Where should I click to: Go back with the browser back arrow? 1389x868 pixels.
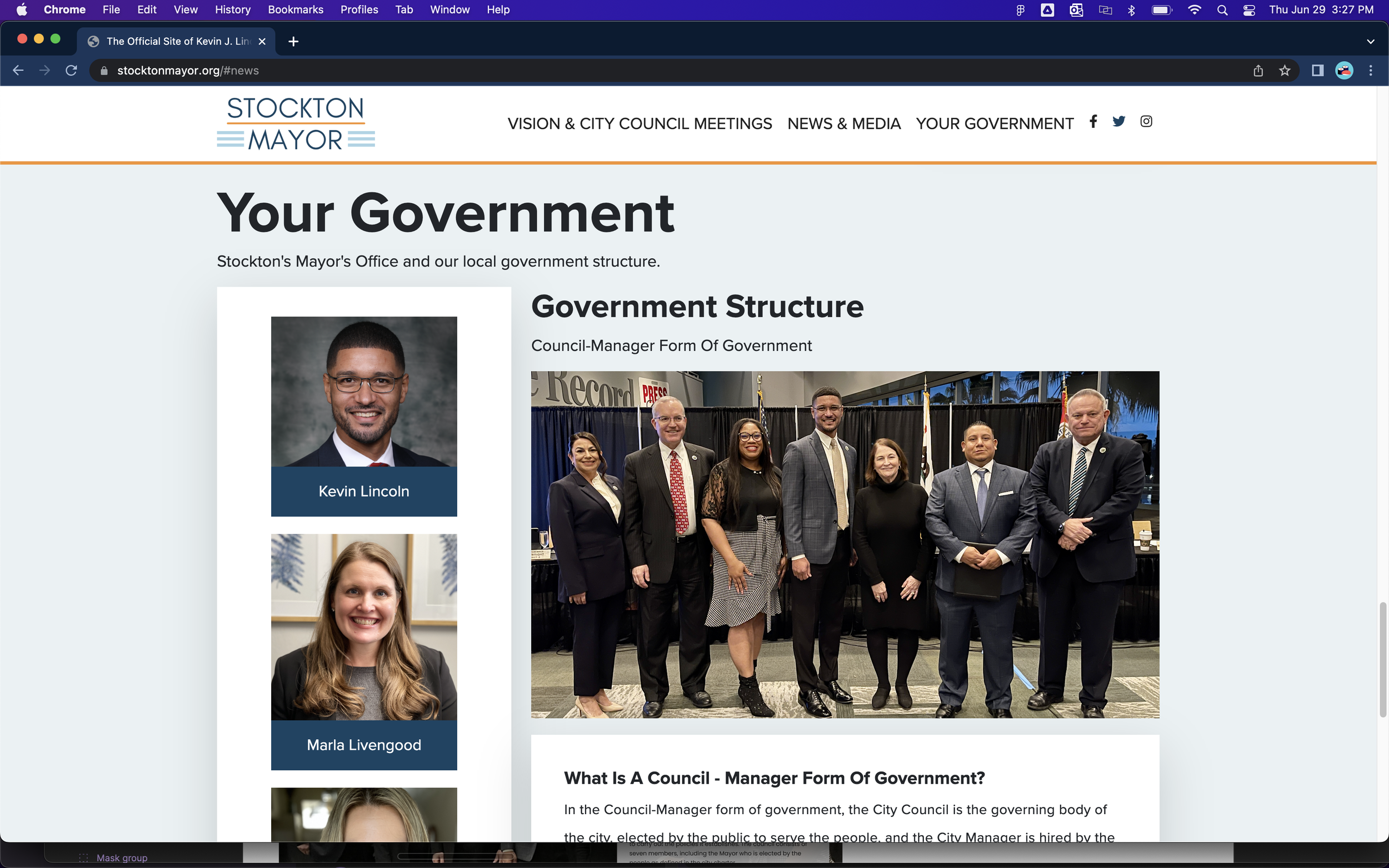[x=18, y=71]
